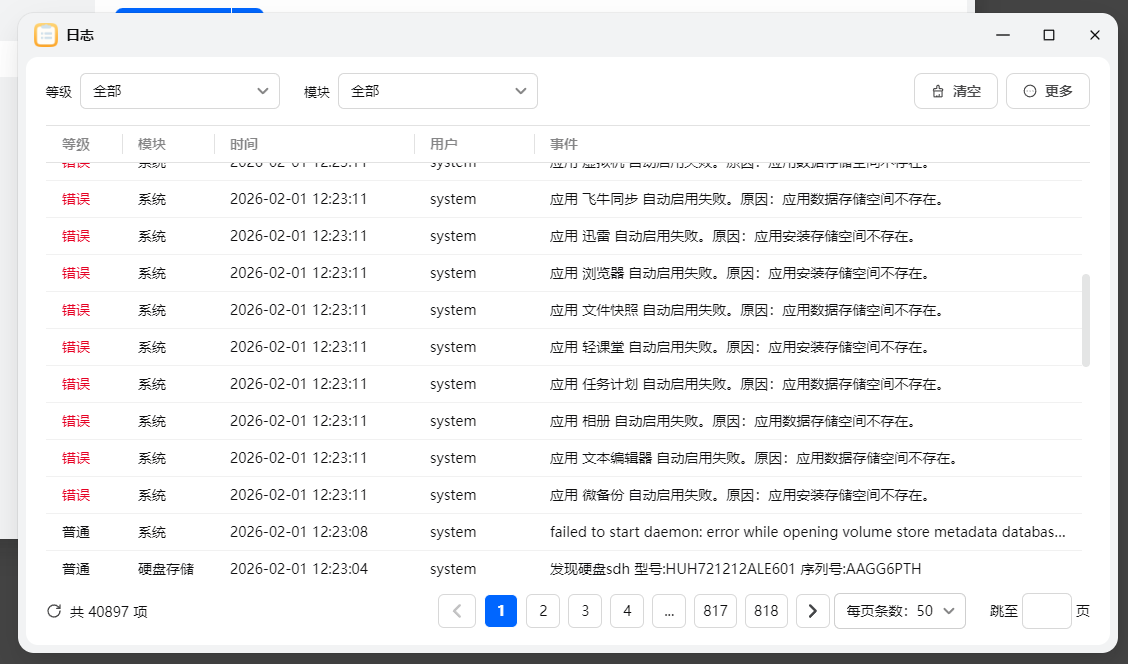
Task: Click the refresh icon beside total count
Action: (x=54, y=611)
